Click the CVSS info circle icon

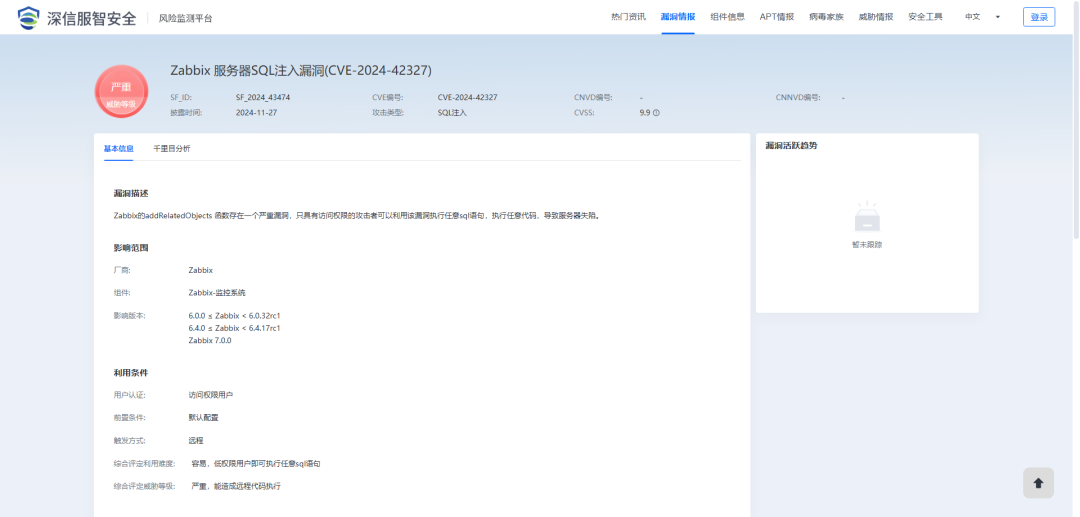tap(656, 113)
